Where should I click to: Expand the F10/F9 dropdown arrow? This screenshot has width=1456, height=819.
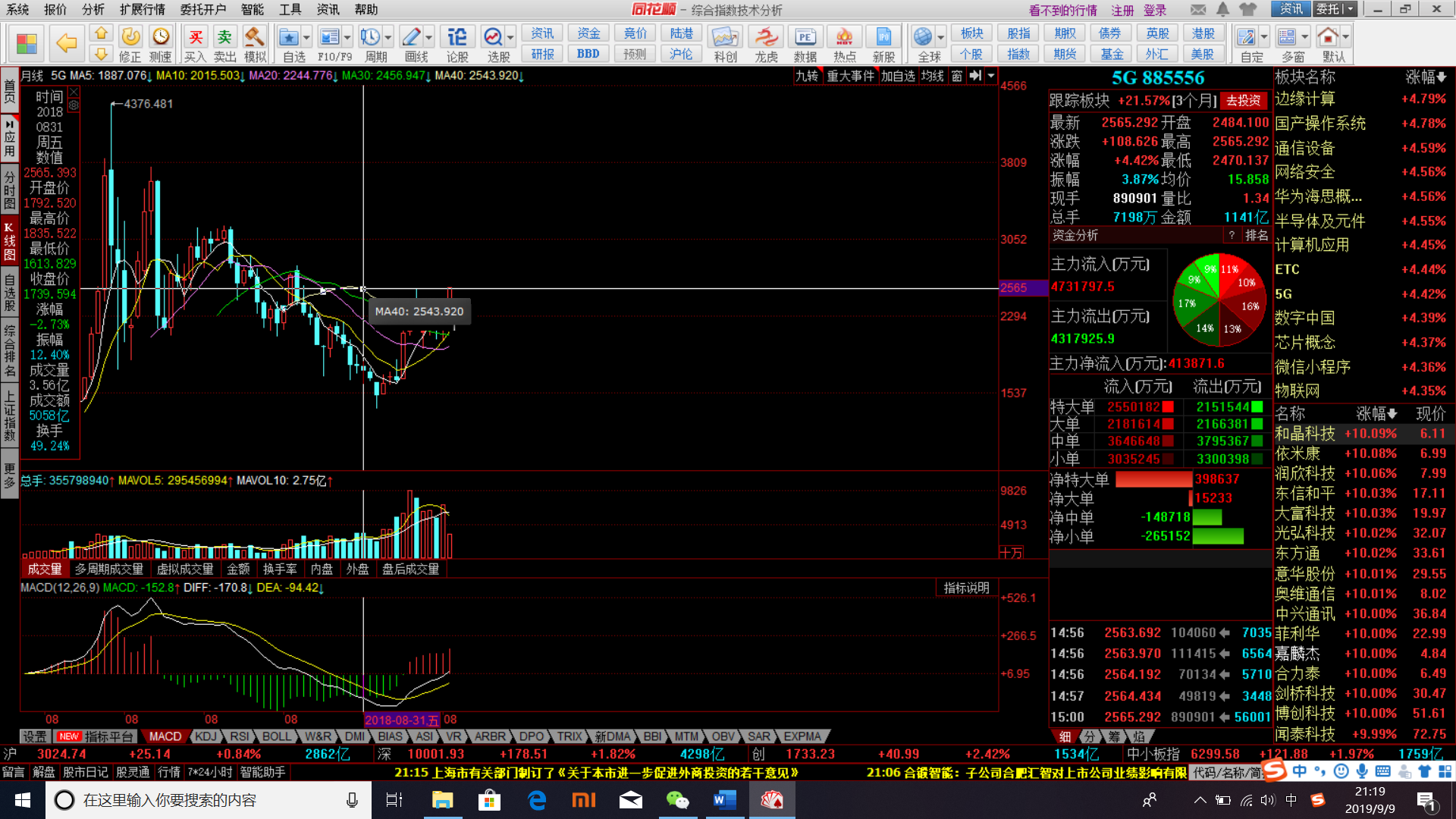(347, 36)
